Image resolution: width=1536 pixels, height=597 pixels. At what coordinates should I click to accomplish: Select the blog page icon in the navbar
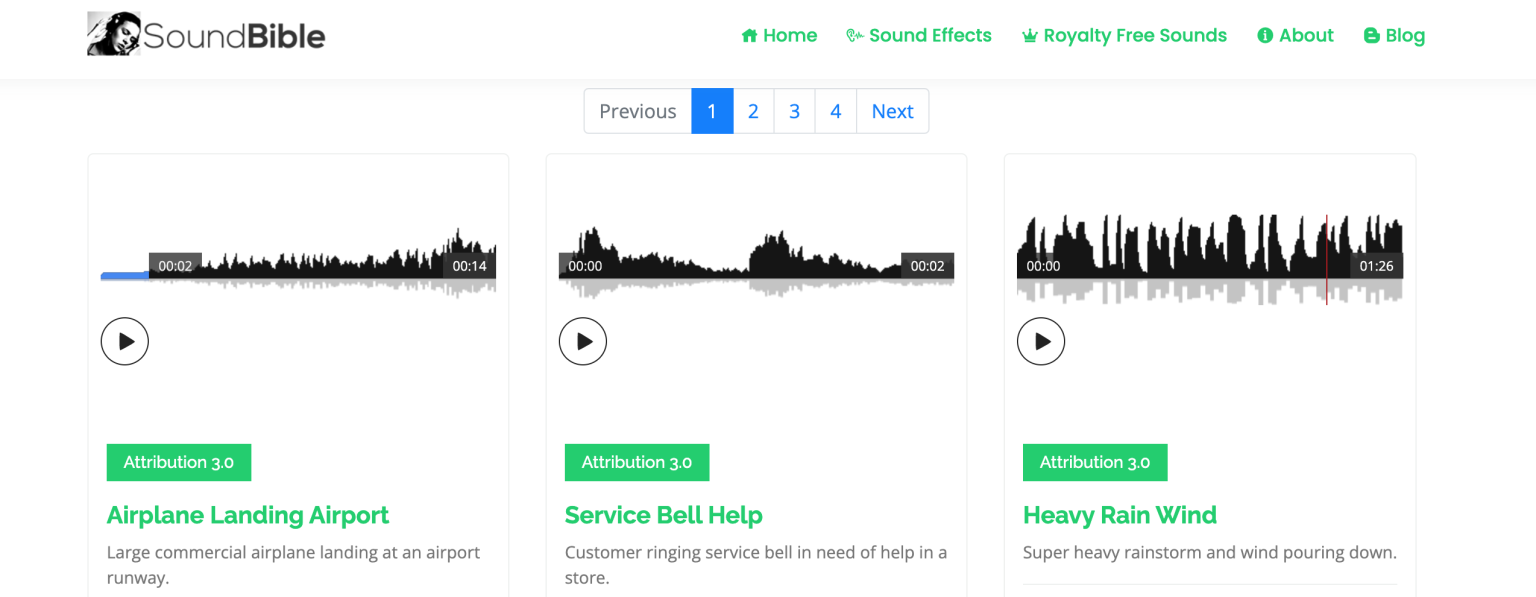pyautogui.click(x=1368, y=35)
